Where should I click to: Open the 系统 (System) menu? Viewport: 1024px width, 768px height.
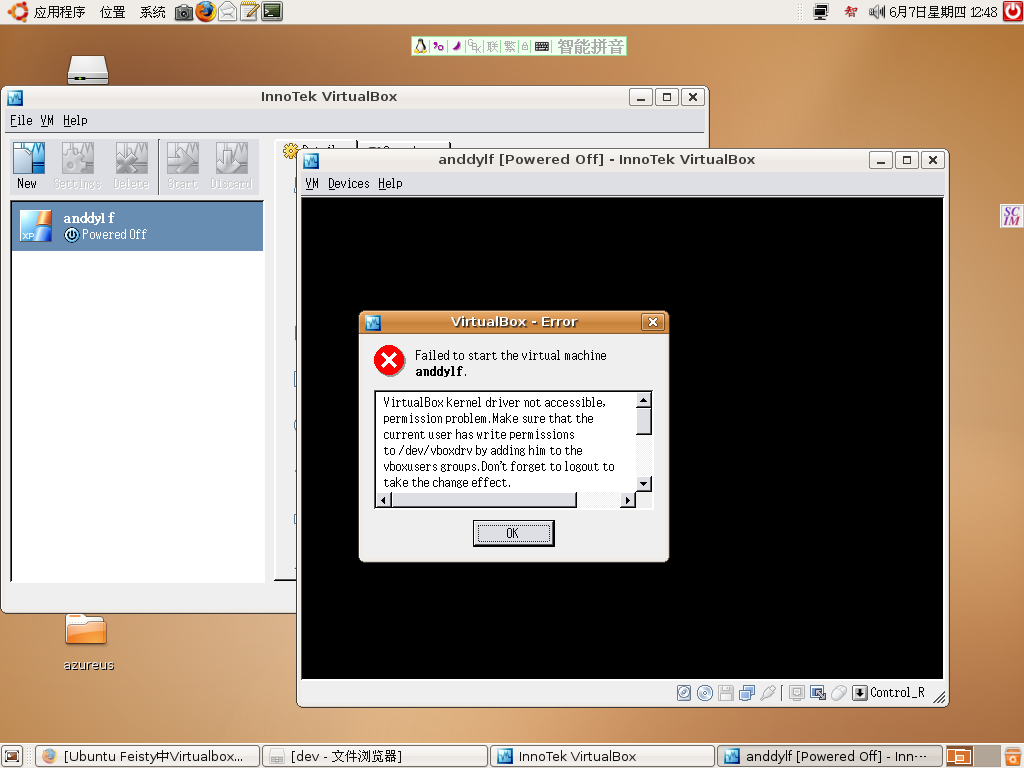click(153, 12)
